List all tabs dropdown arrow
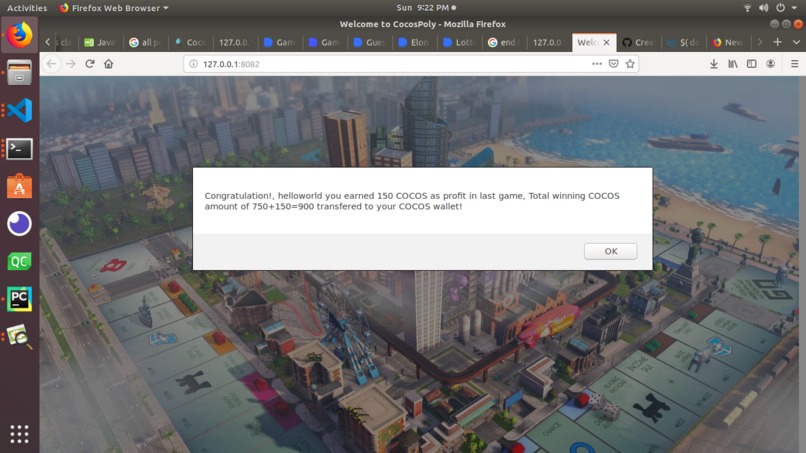The image size is (806, 453). (796, 42)
